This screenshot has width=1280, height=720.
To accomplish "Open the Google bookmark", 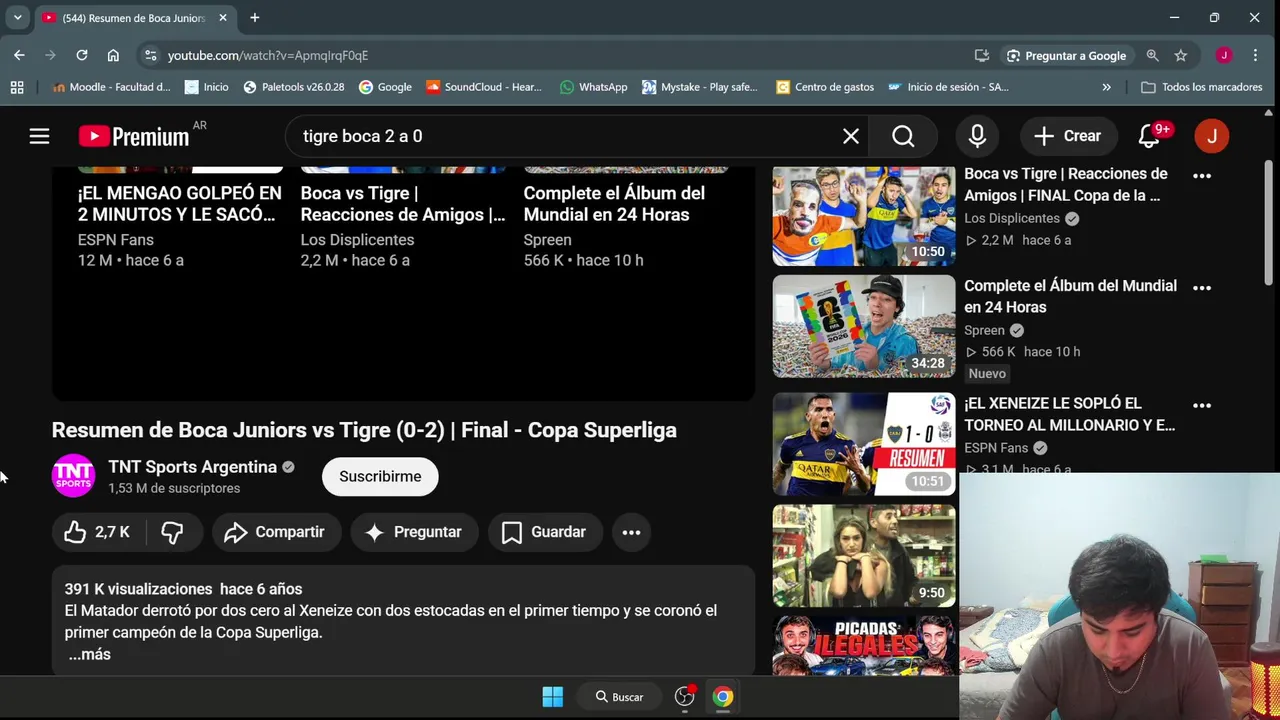I will click(385, 87).
